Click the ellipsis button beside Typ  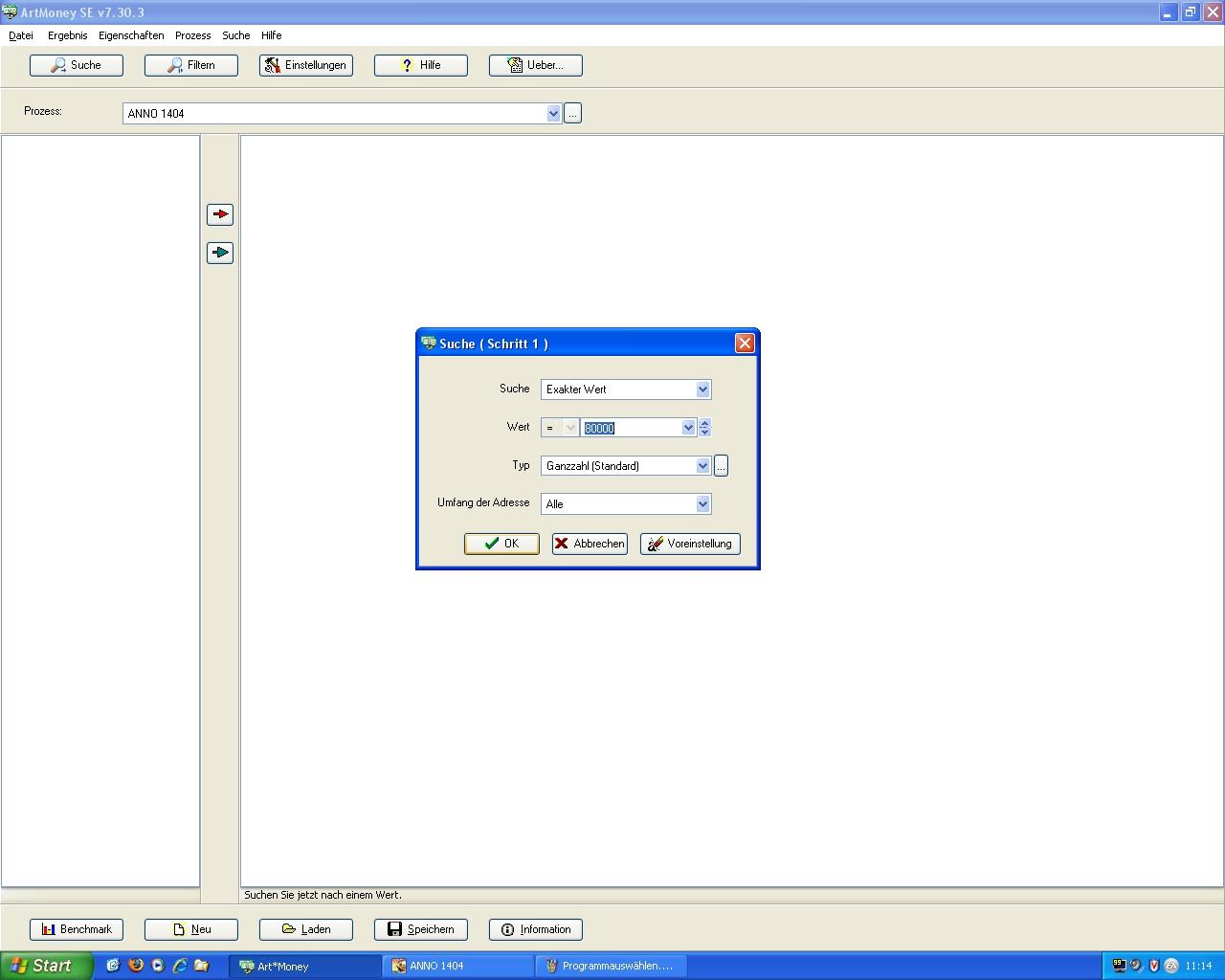(721, 466)
